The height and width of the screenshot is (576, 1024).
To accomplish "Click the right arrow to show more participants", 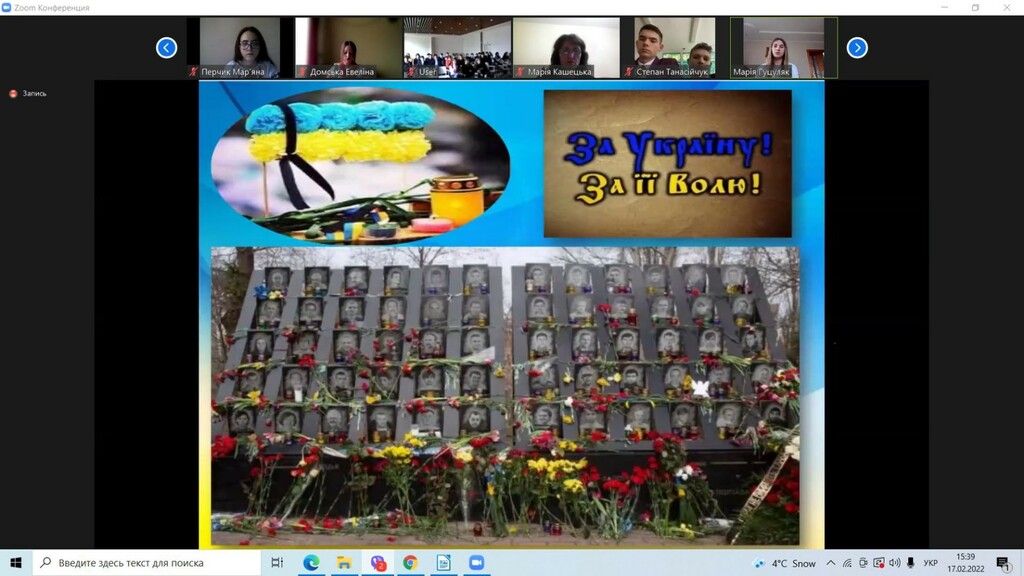I will tap(857, 47).
